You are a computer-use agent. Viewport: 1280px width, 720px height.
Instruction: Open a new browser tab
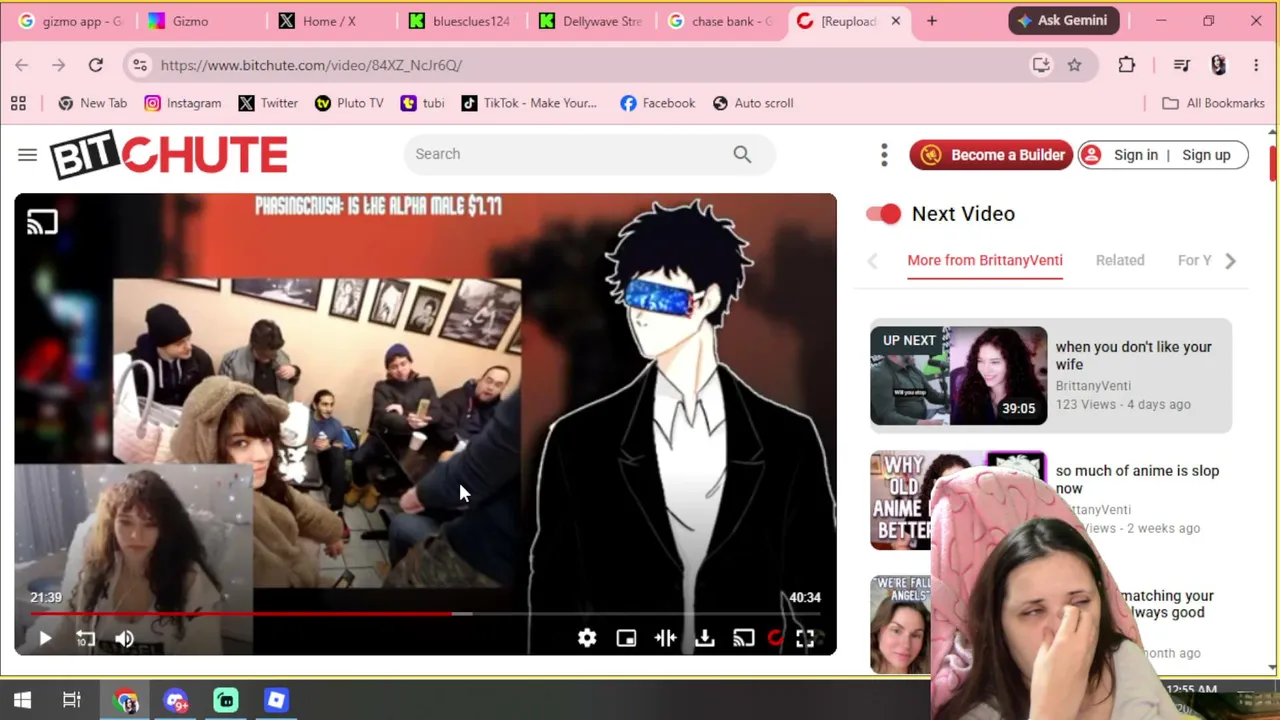[931, 21]
